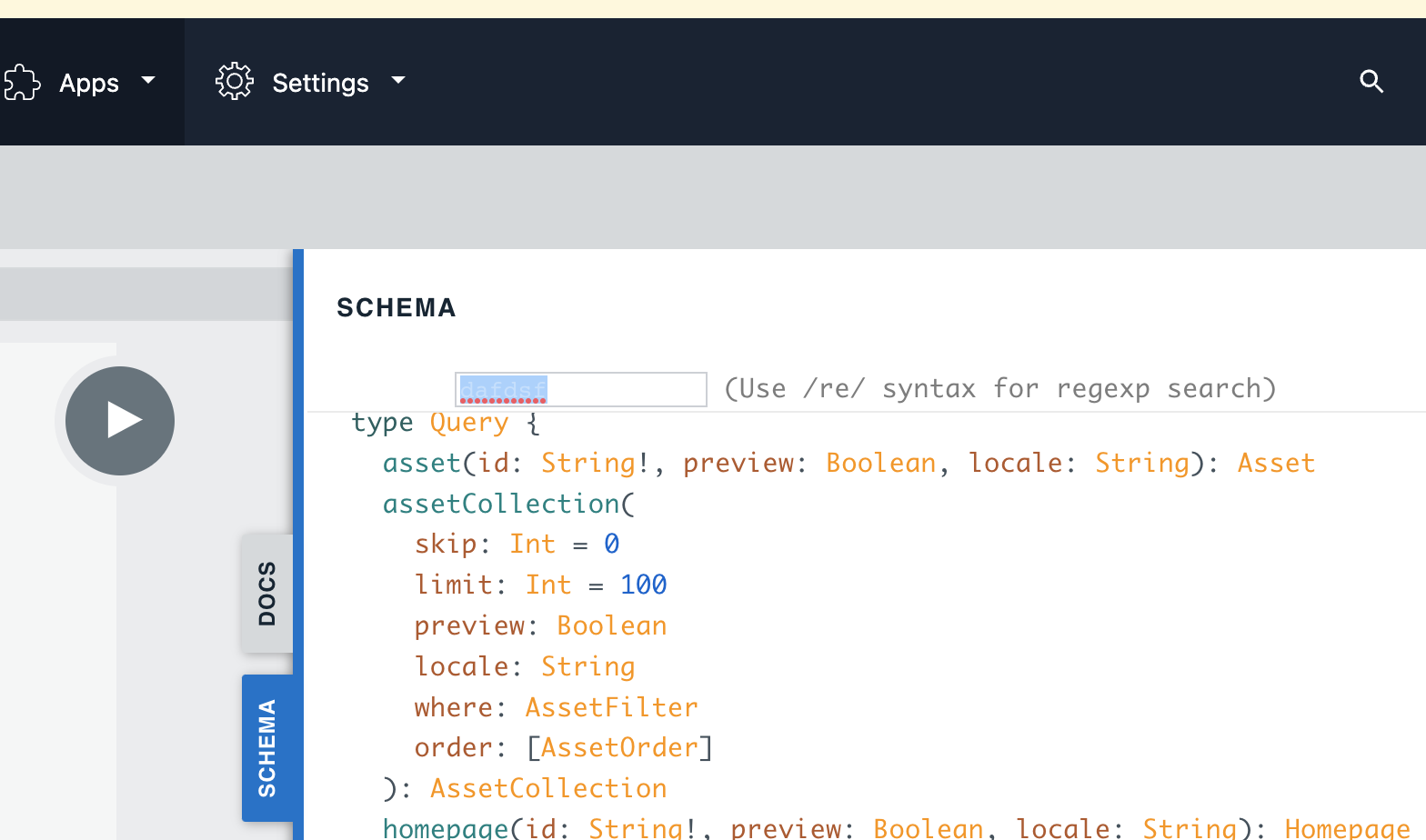
Task: Click the skip argument name
Action: coord(446,545)
